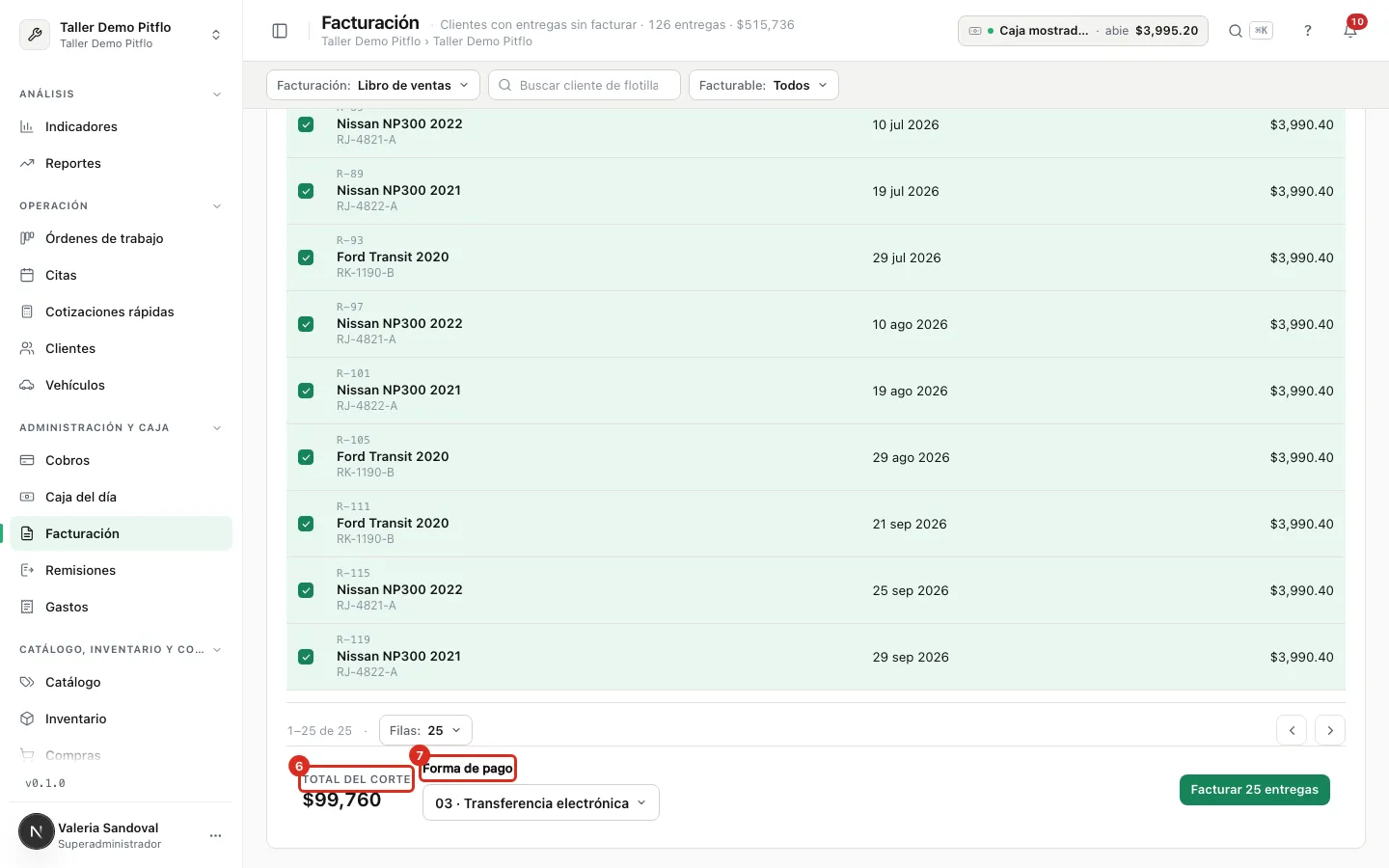
Task: Open the Taller Demo Pitflo workspace switcher
Action: point(122,35)
